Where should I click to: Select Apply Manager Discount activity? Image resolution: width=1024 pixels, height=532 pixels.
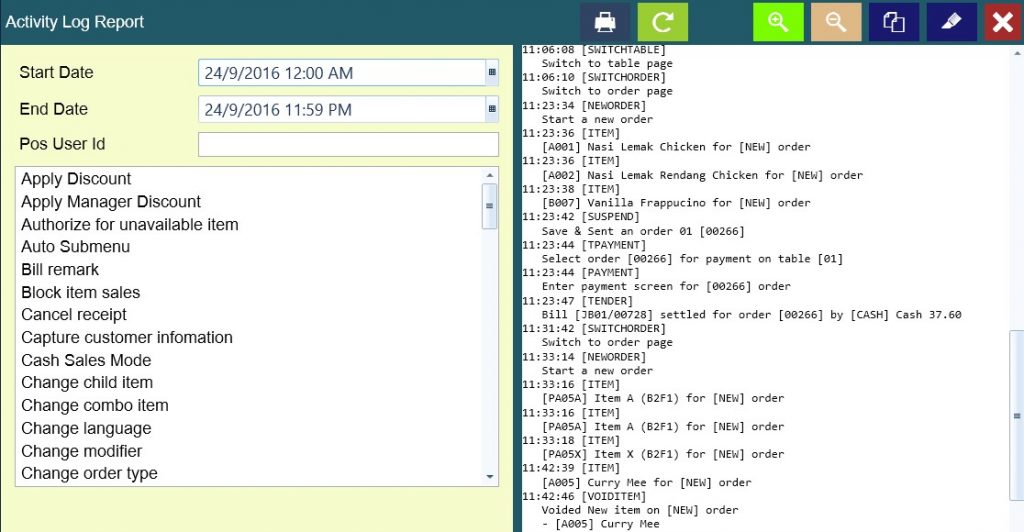pos(111,202)
